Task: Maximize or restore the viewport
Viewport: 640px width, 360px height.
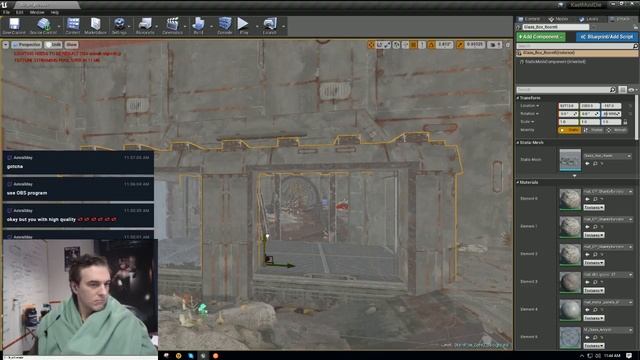Action: [508, 45]
